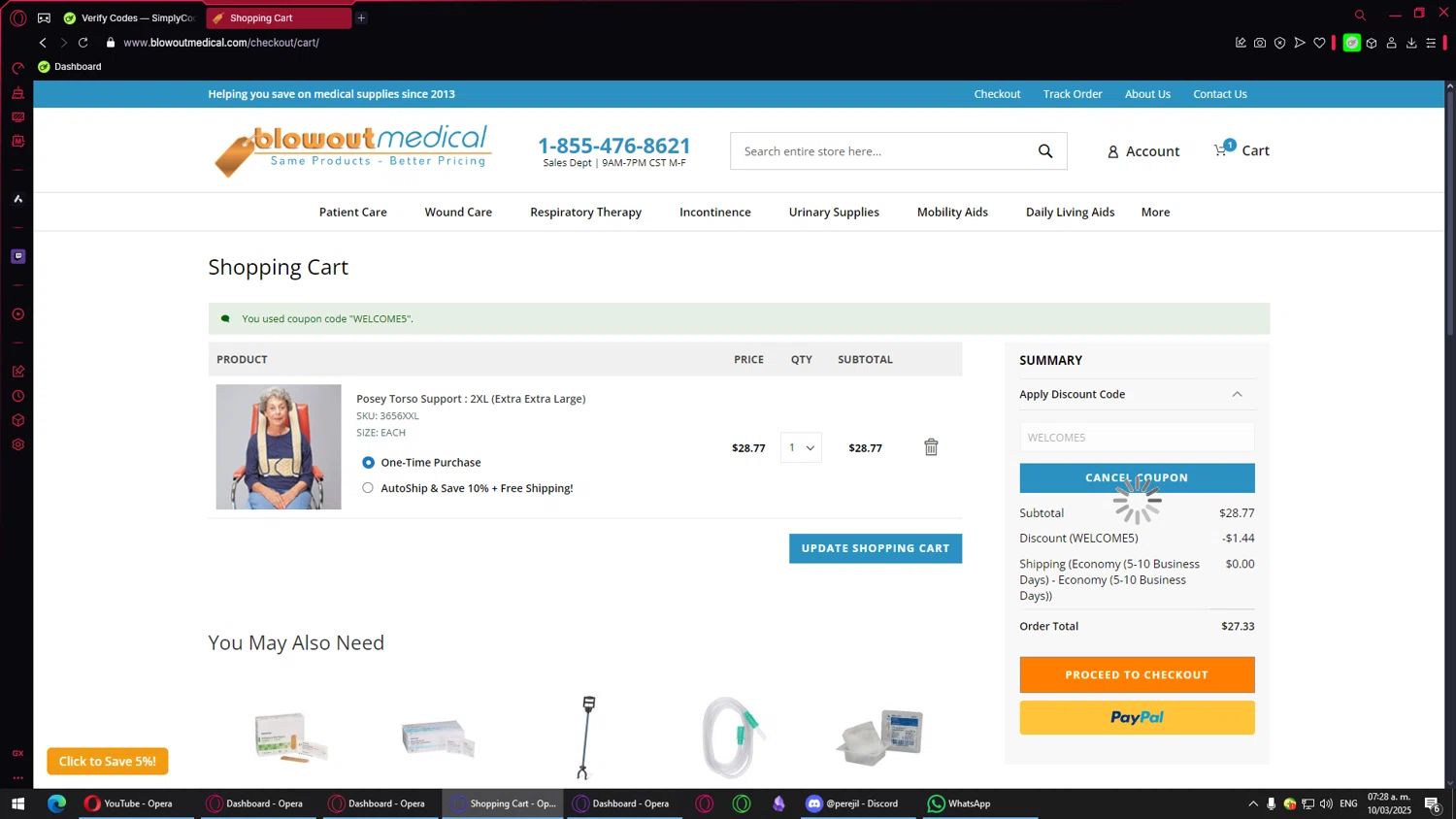Click tab search magnifier in title bar
Screen dimensions: 1456x819
[1360, 15]
